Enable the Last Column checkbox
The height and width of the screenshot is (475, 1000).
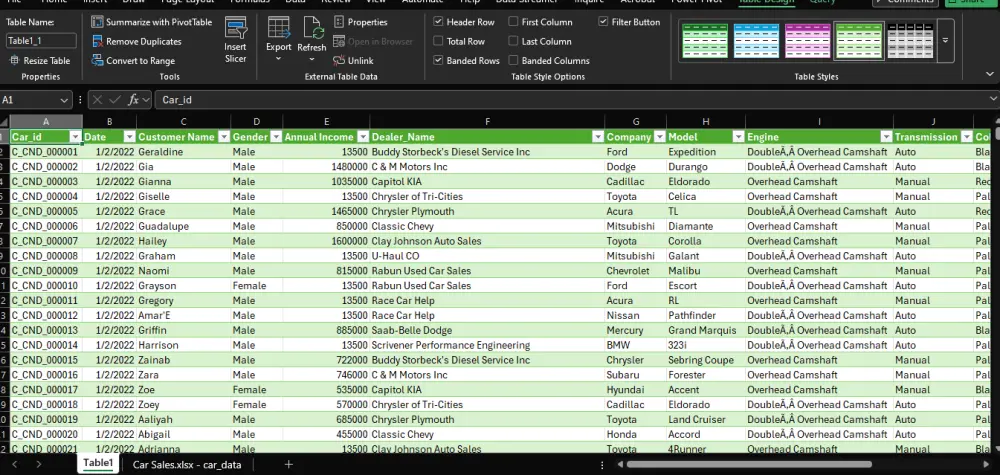click(513, 41)
